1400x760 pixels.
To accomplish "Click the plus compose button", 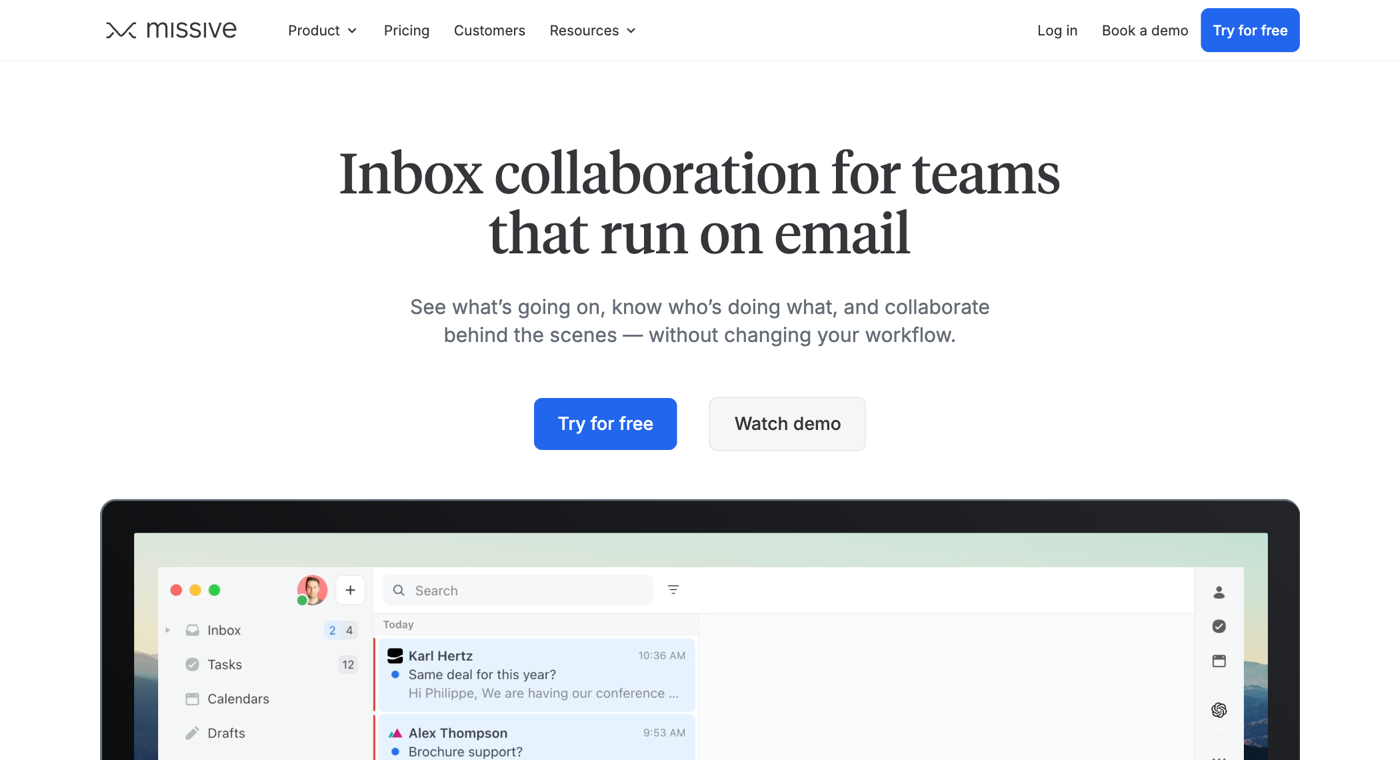I will click(350, 590).
